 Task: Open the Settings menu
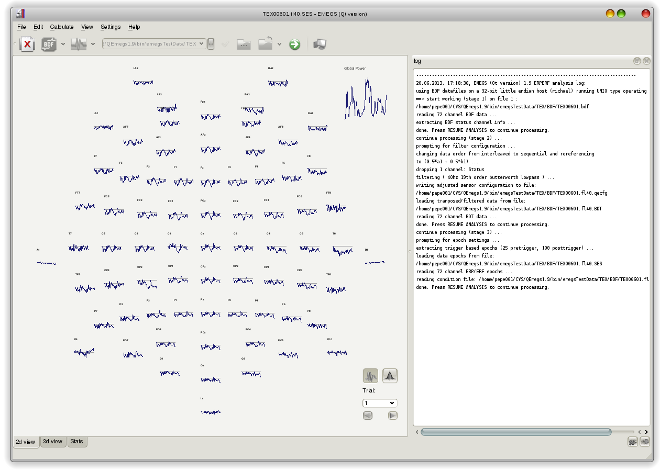pyautogui.click(x=110, y=26)
